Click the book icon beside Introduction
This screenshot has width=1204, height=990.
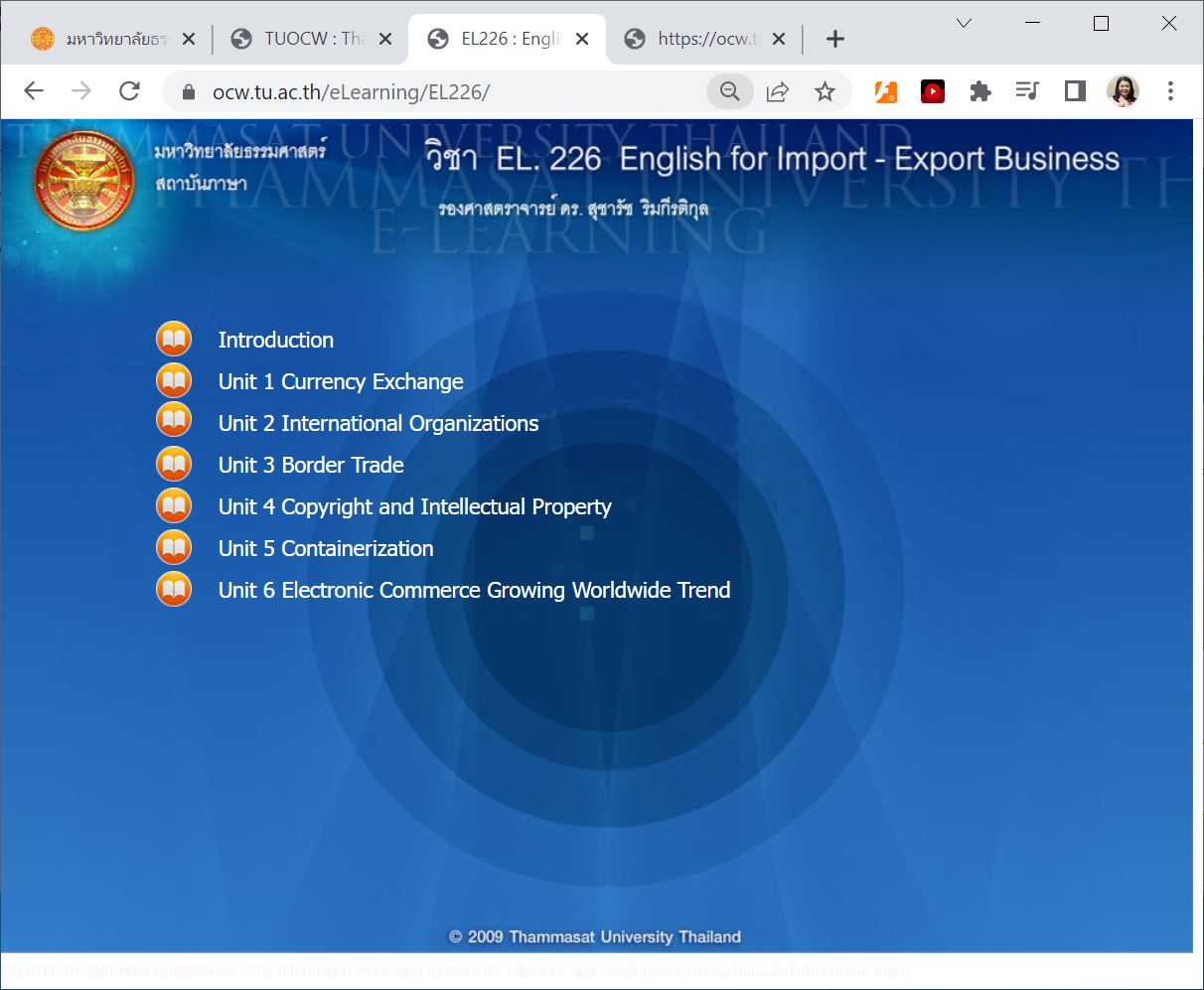[x=174, y=340]
